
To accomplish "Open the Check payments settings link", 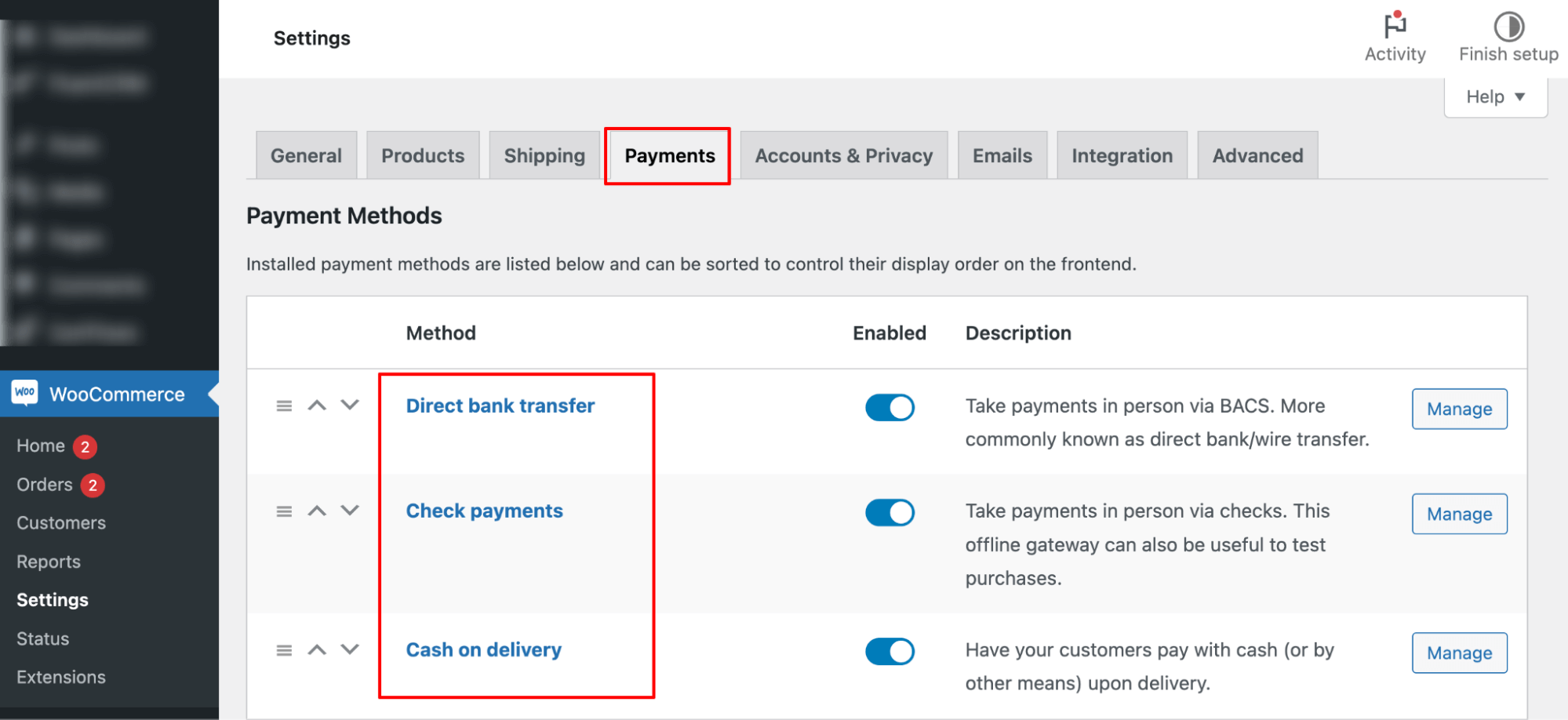I will [x=484, y=511].
